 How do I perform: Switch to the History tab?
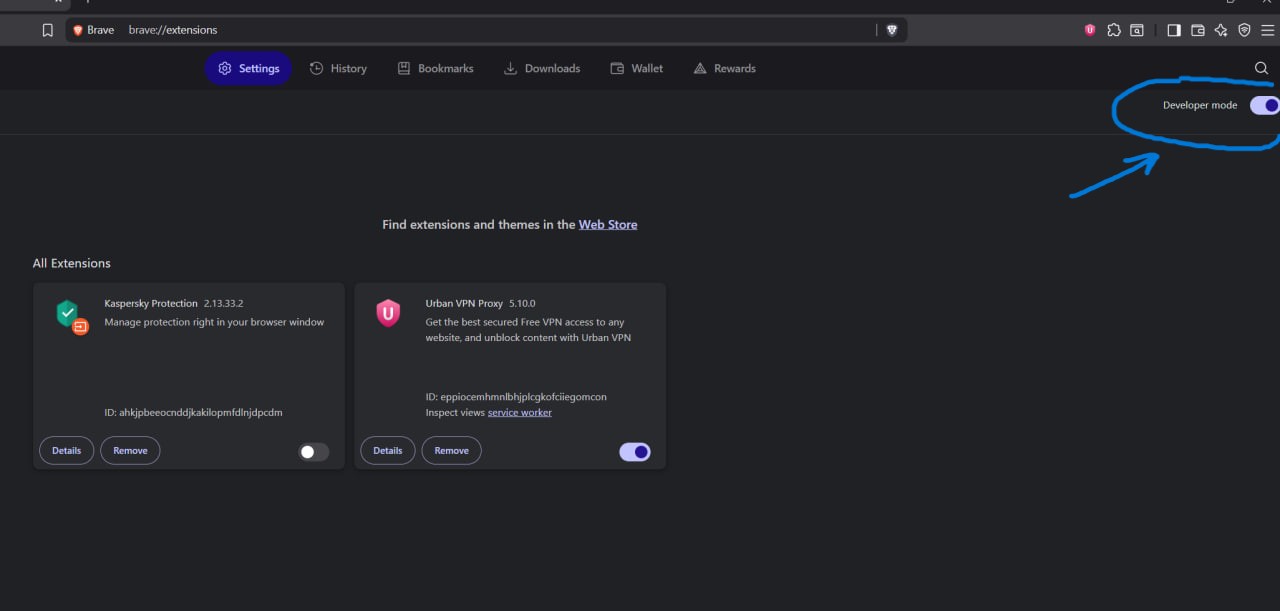tap(338, 68)
